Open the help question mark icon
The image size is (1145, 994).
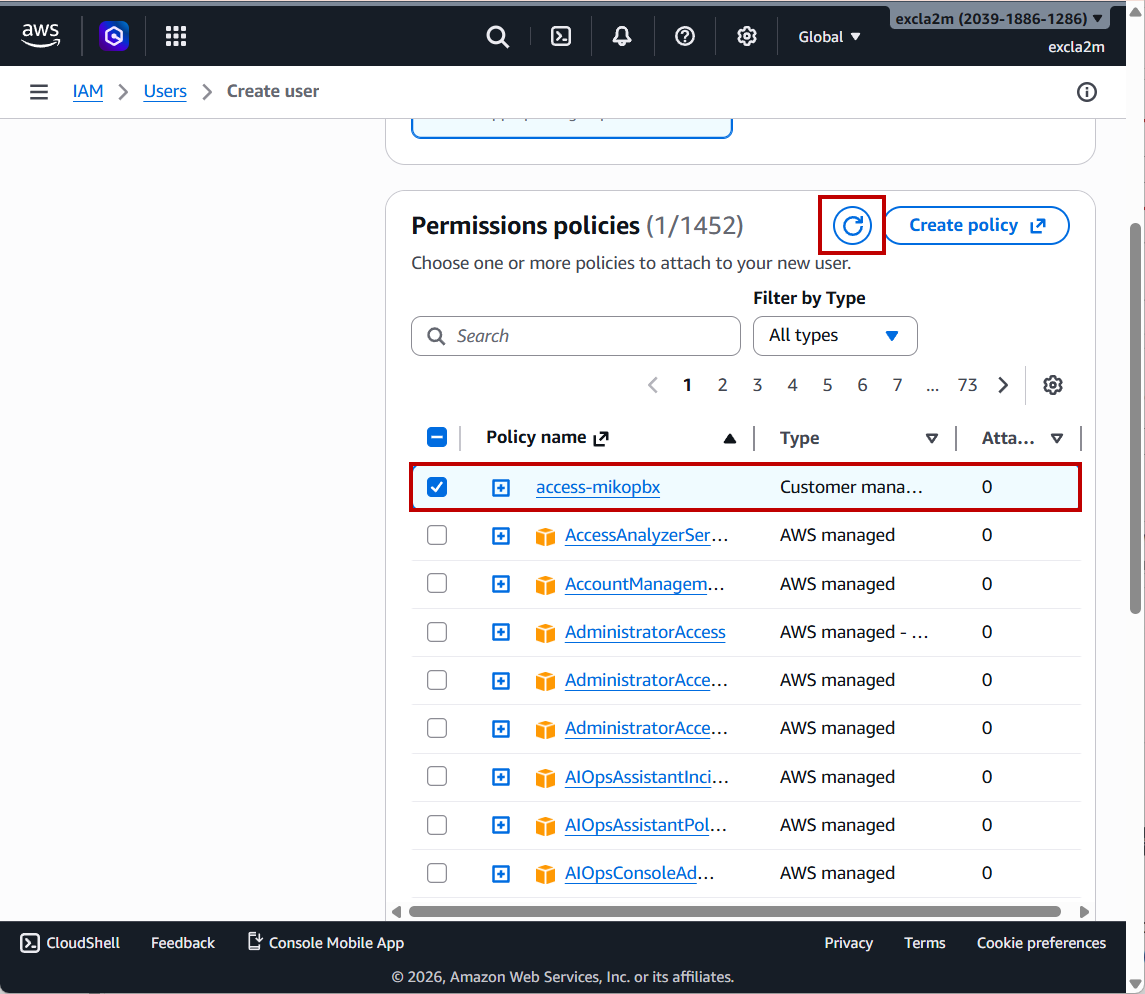(685, 37)
